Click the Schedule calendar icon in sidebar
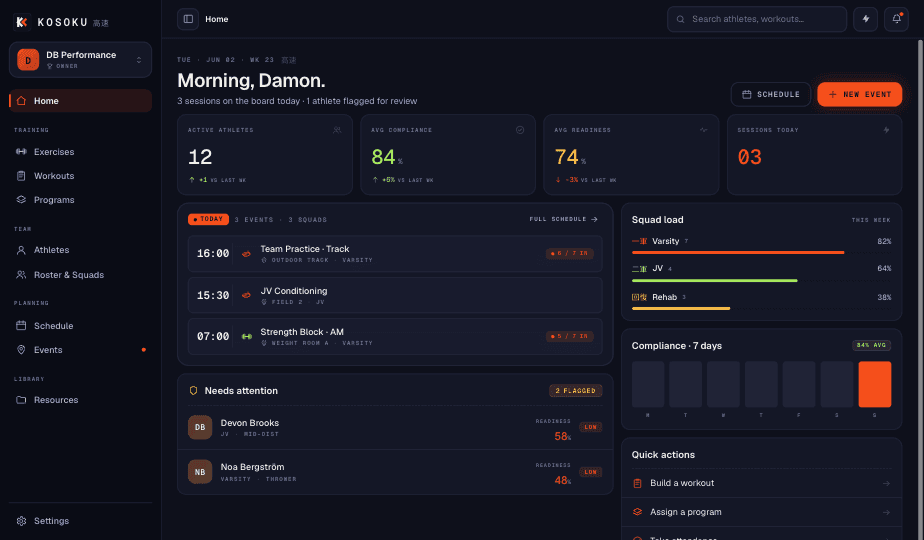 pos(21,325)
